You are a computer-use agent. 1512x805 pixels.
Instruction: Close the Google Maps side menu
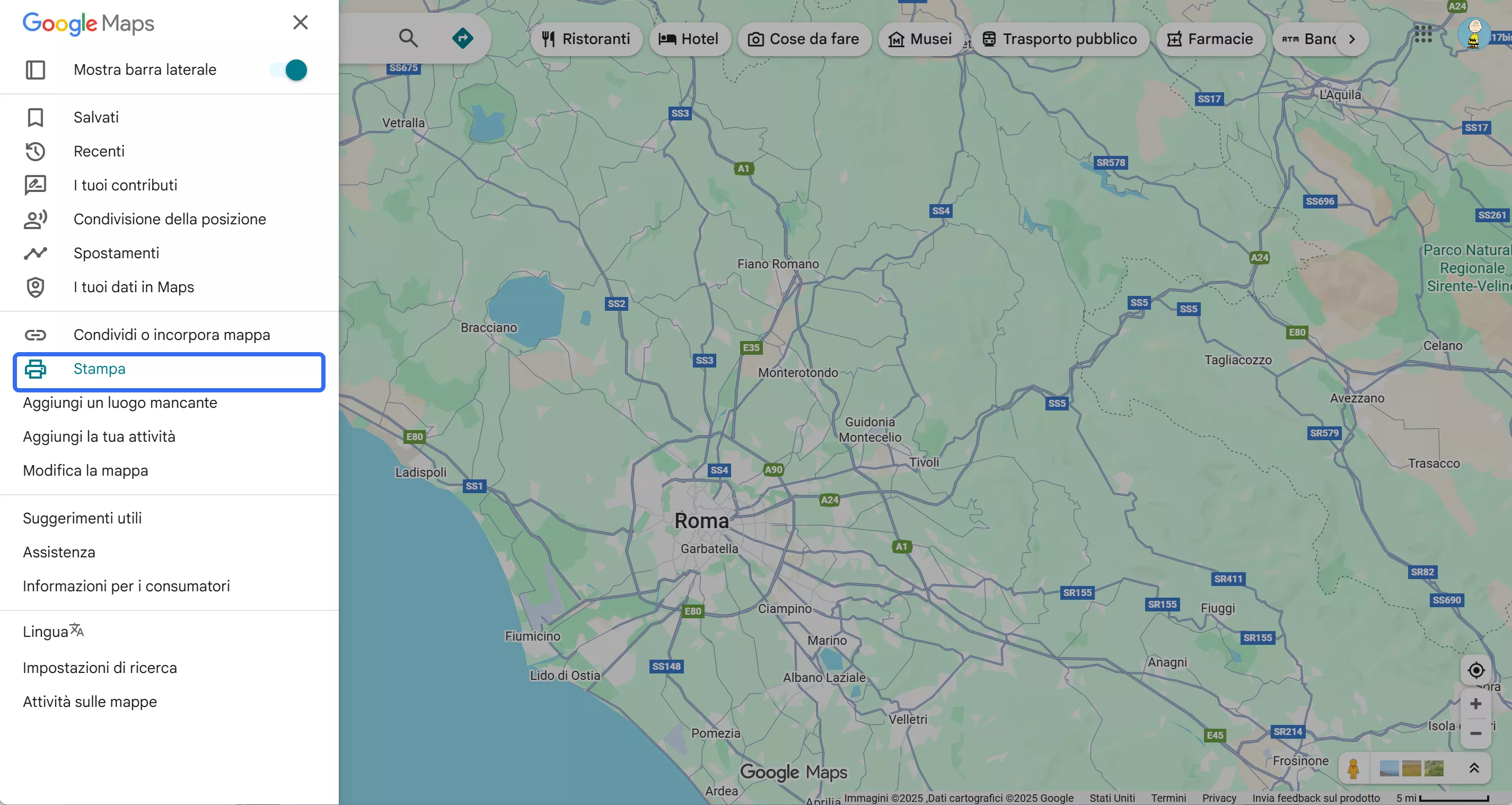[301, 23]
